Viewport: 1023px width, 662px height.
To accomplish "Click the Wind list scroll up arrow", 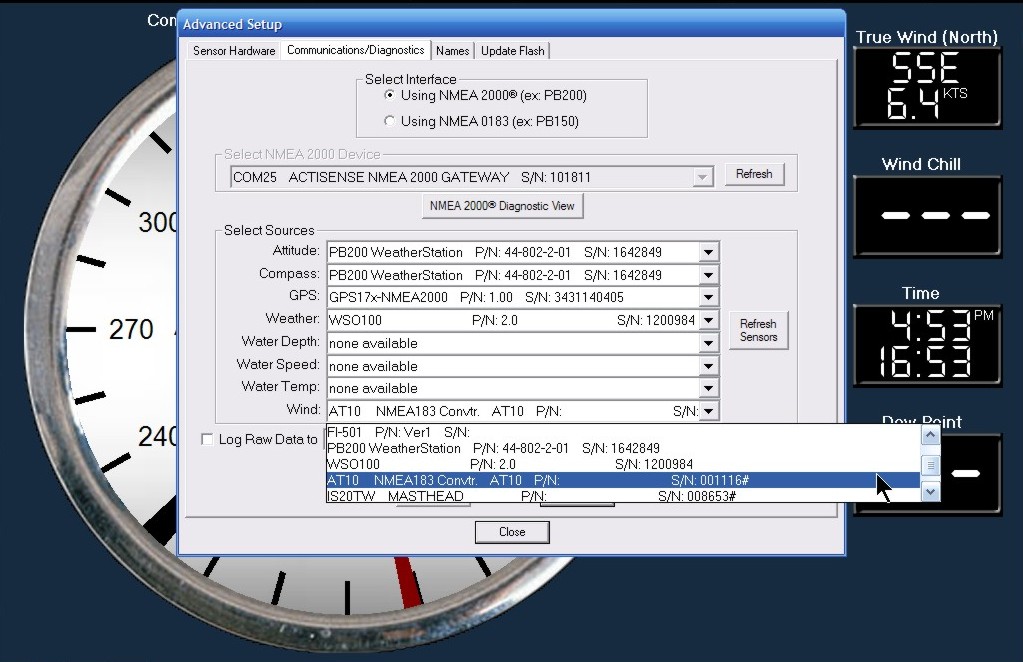I will (930, 434).
